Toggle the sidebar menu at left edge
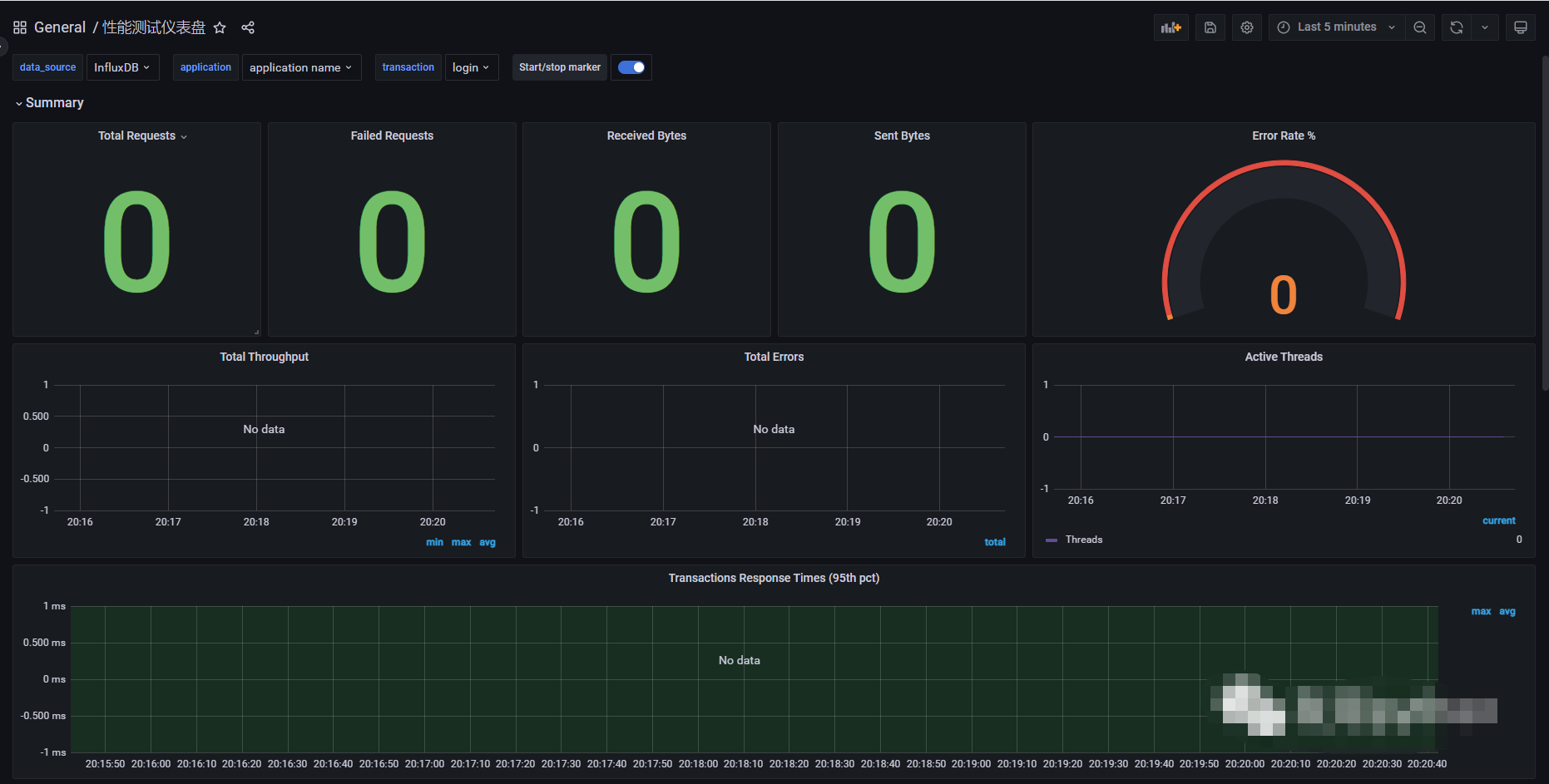Screen dimensions: 1549x784 [x=3, y=47]
